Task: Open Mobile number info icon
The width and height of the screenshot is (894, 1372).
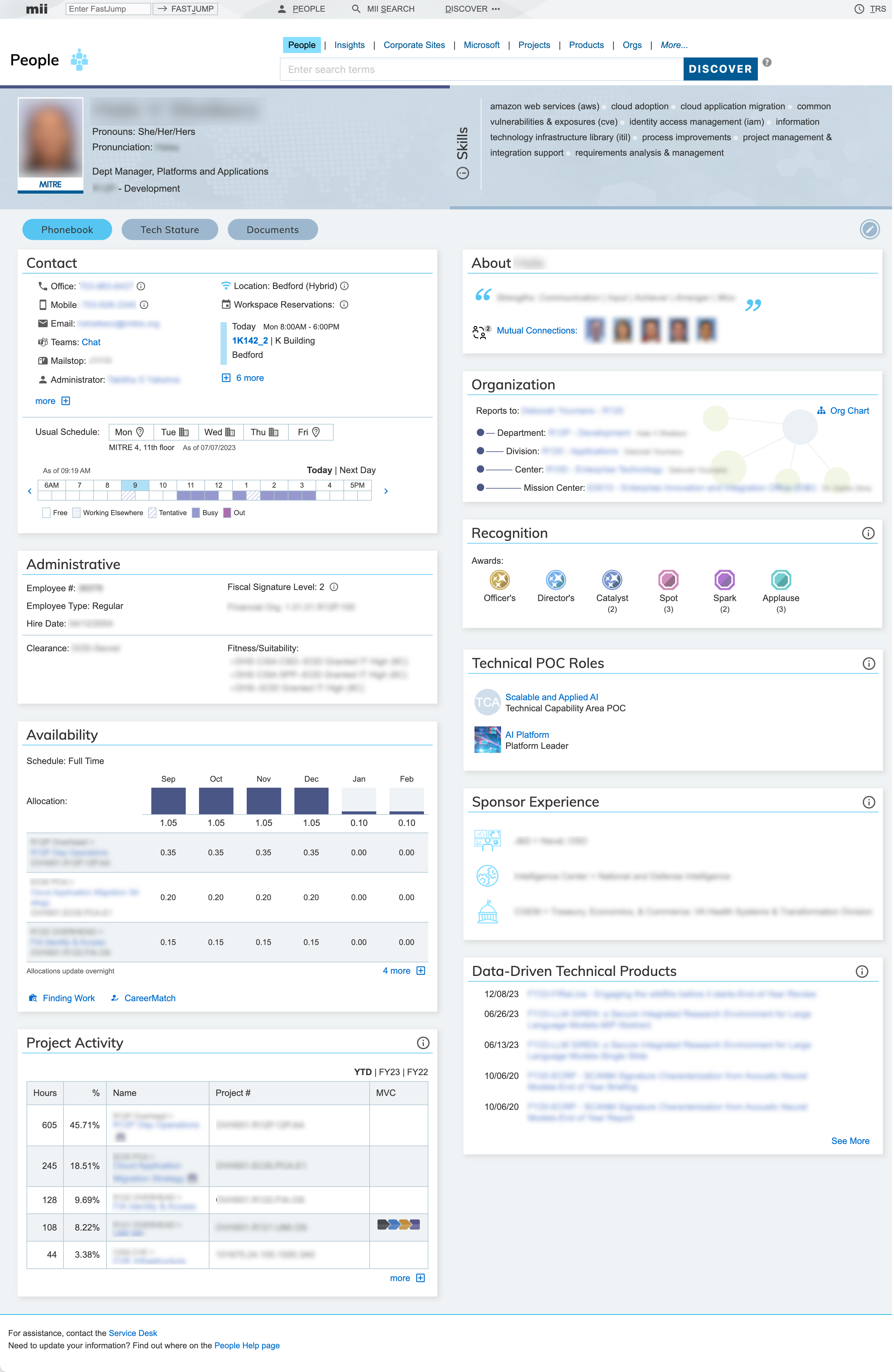Action: [144, 304]
